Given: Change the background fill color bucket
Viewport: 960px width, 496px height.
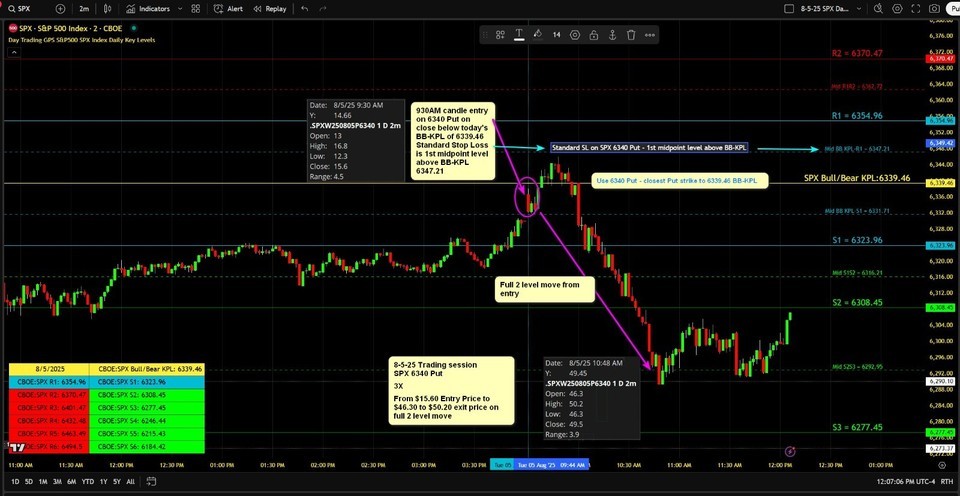Looking at the screenshot, I should tap(538, 35).
